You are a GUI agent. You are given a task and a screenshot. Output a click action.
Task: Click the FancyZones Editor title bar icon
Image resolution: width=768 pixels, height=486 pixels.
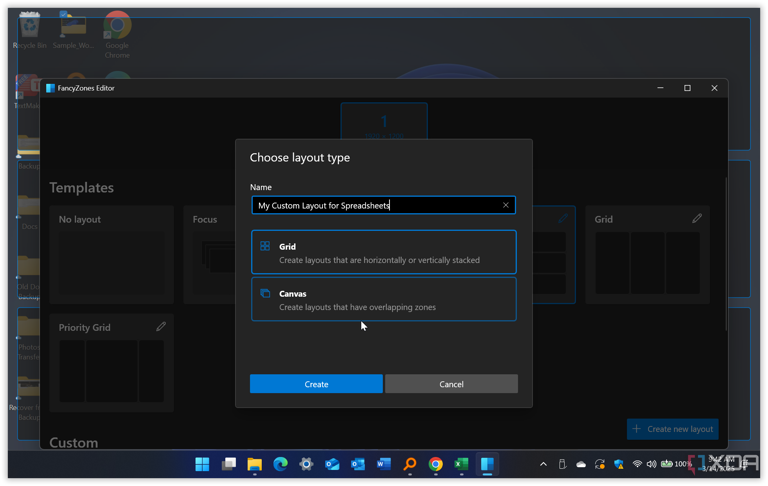[50, 88]
